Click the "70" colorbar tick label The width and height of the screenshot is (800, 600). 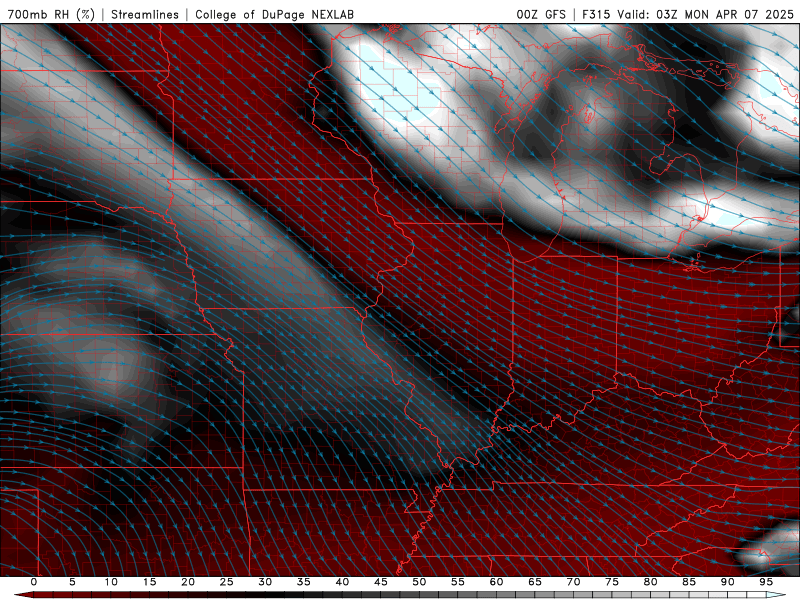[x=573, y=582]
